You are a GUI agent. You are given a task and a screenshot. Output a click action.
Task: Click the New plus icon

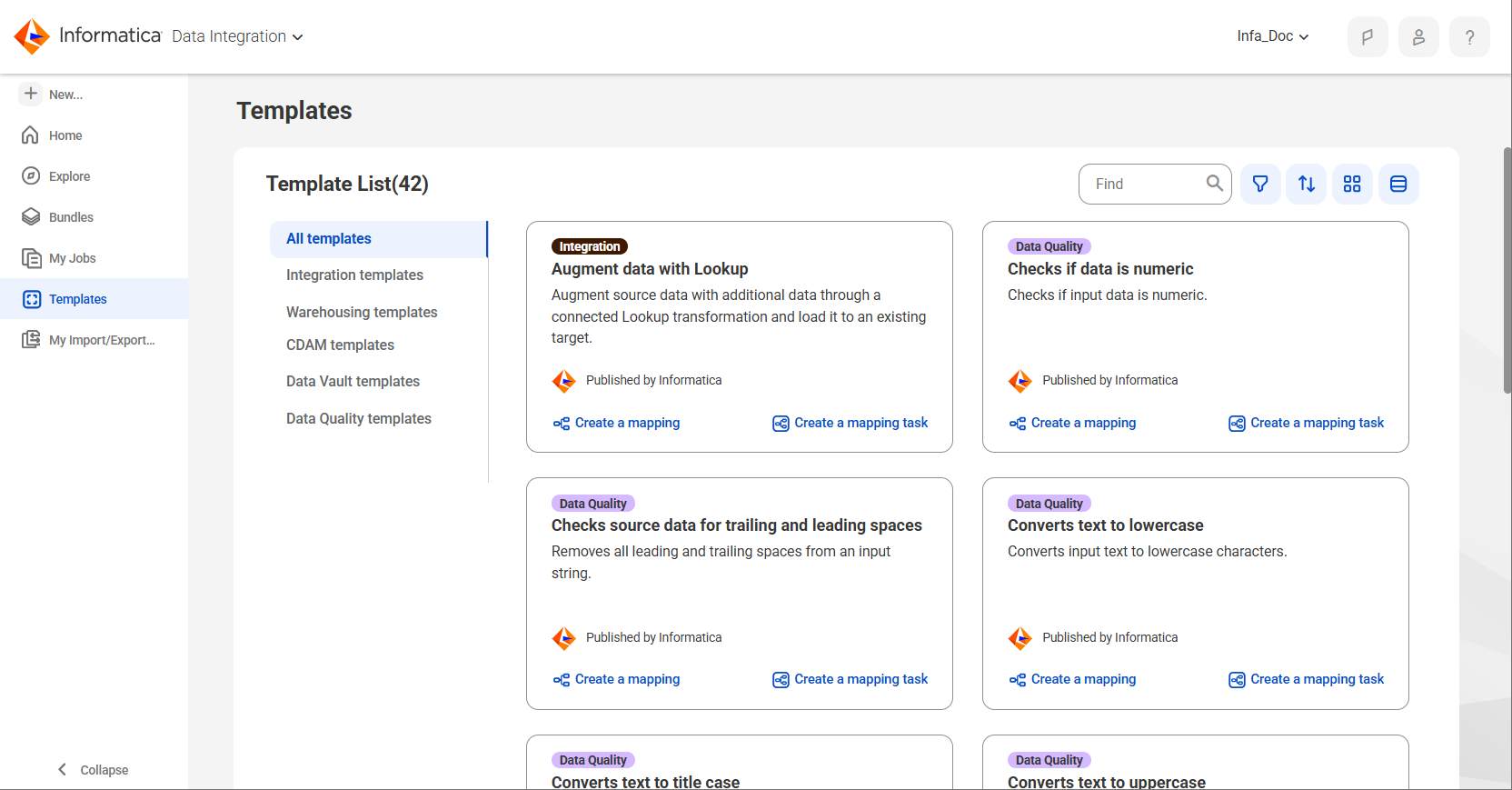pos(31,94)
